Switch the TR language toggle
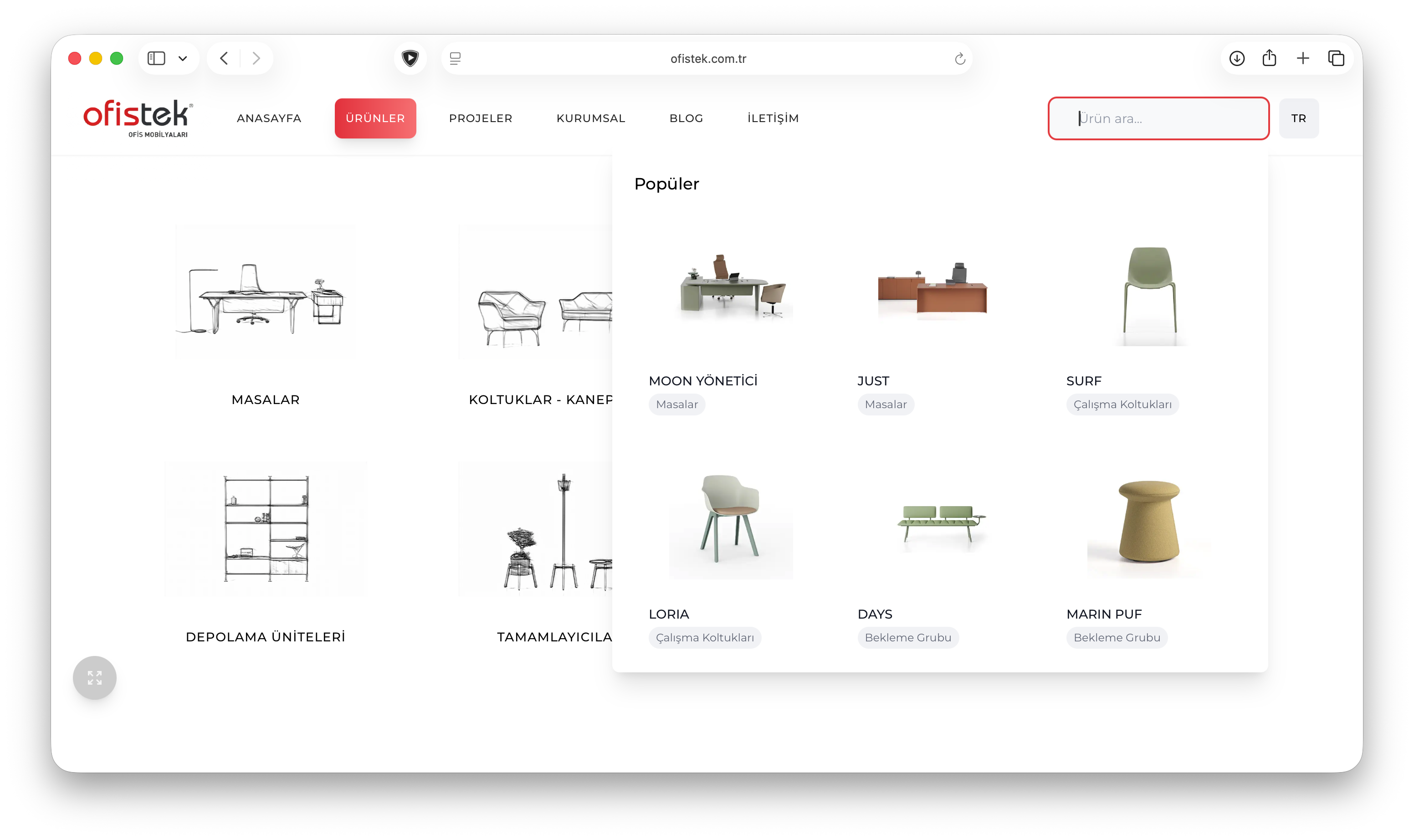The height and width of the screenshot is (840, 1414). click(x=1299, y=118)
